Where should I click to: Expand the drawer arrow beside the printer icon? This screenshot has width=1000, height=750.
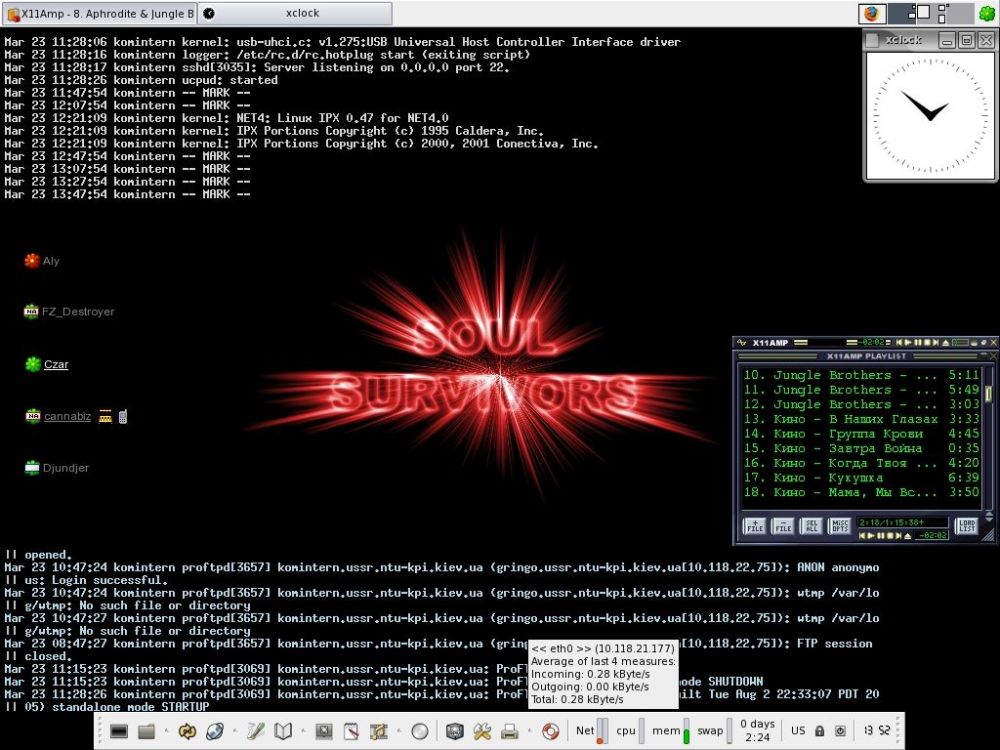529,731
